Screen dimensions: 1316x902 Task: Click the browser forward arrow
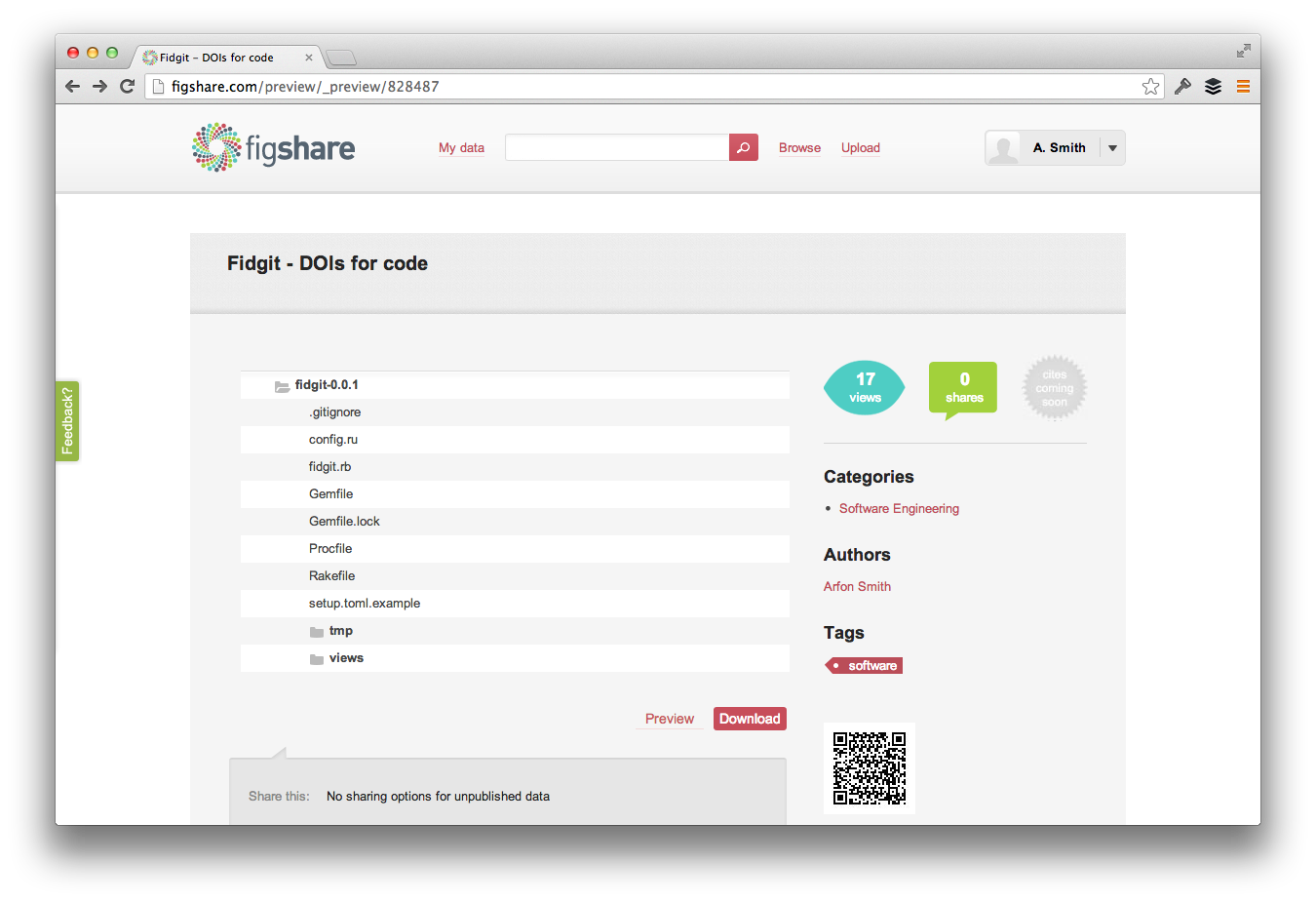click(x=99, y=86)
